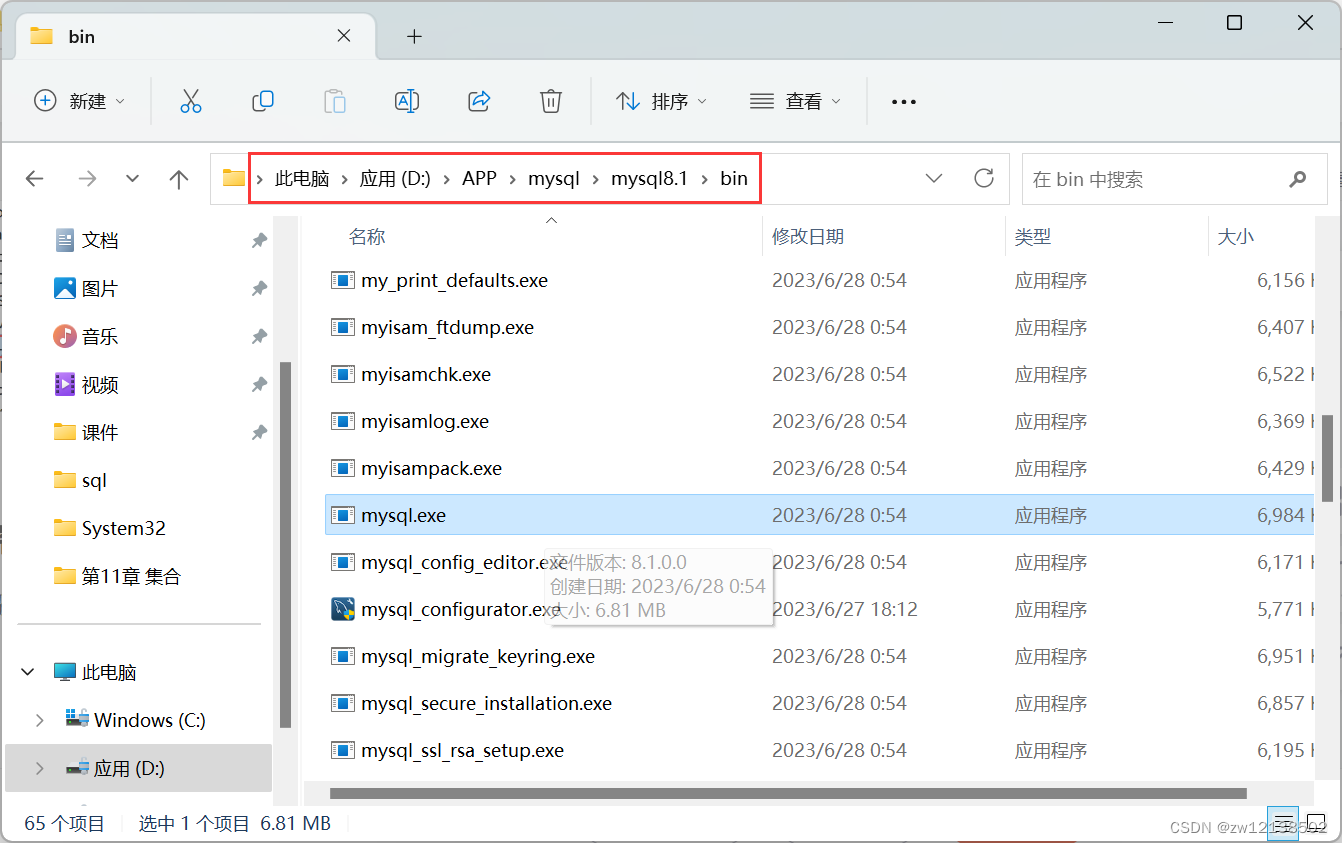Click the 修改日期 column header
Screen dimensions: 1342x843
coord(808,237)
